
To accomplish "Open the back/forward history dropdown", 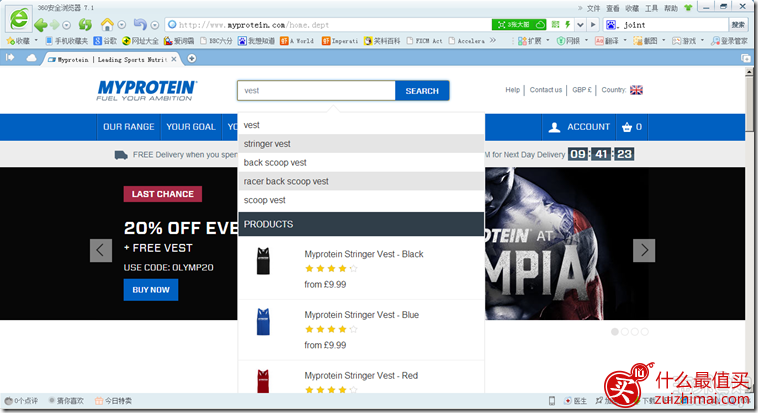I will pyautogui.click(x=67, y=25).
